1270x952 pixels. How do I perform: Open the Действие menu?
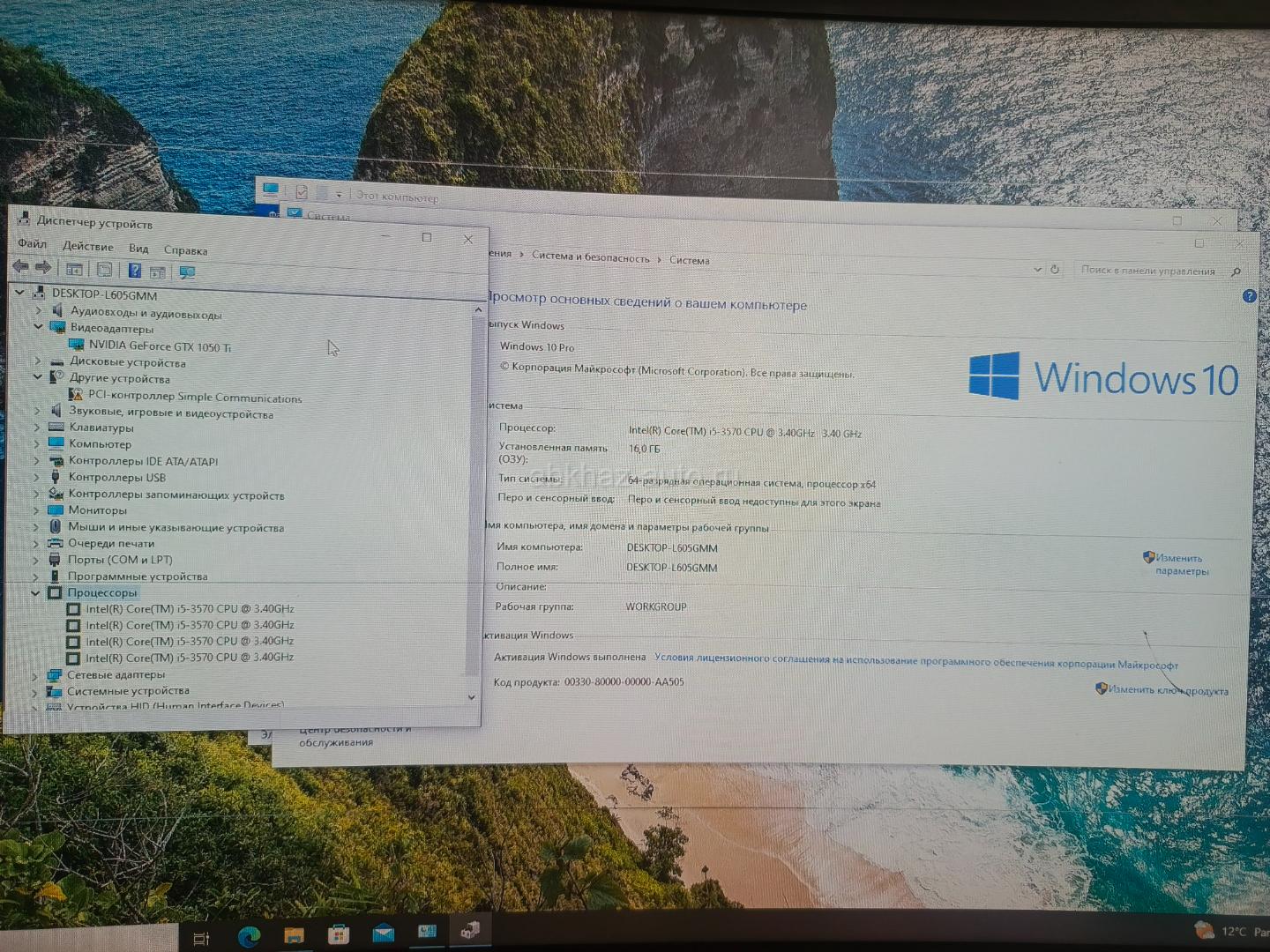pyautogui.click(x=87, y=247)
